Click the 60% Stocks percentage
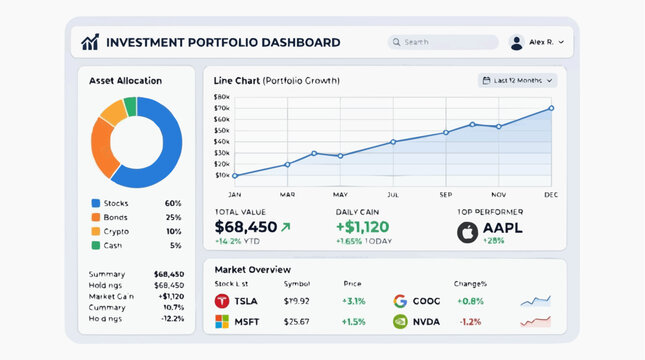645x360 pixels. [x=173, y=203]
